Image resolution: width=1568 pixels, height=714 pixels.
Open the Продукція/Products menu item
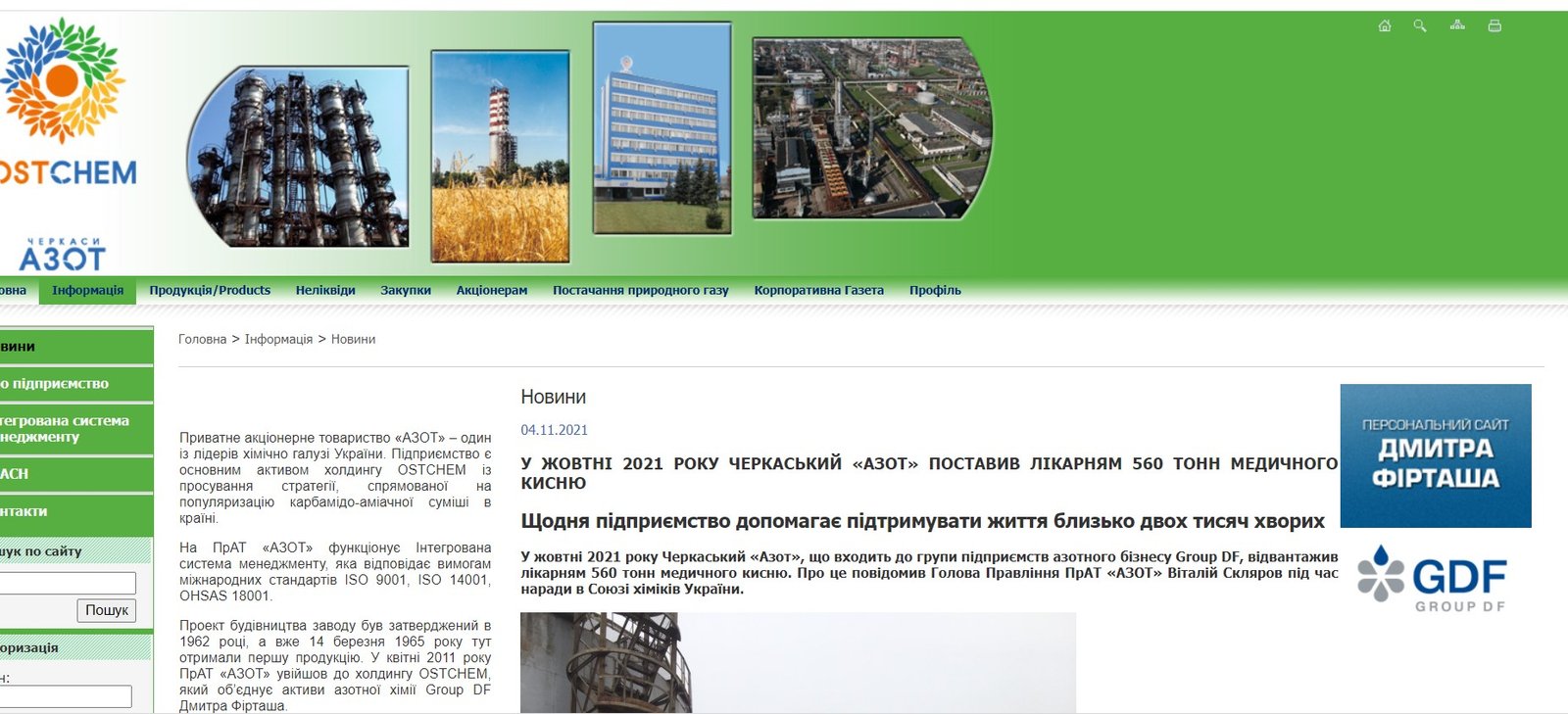coord(210,290)
